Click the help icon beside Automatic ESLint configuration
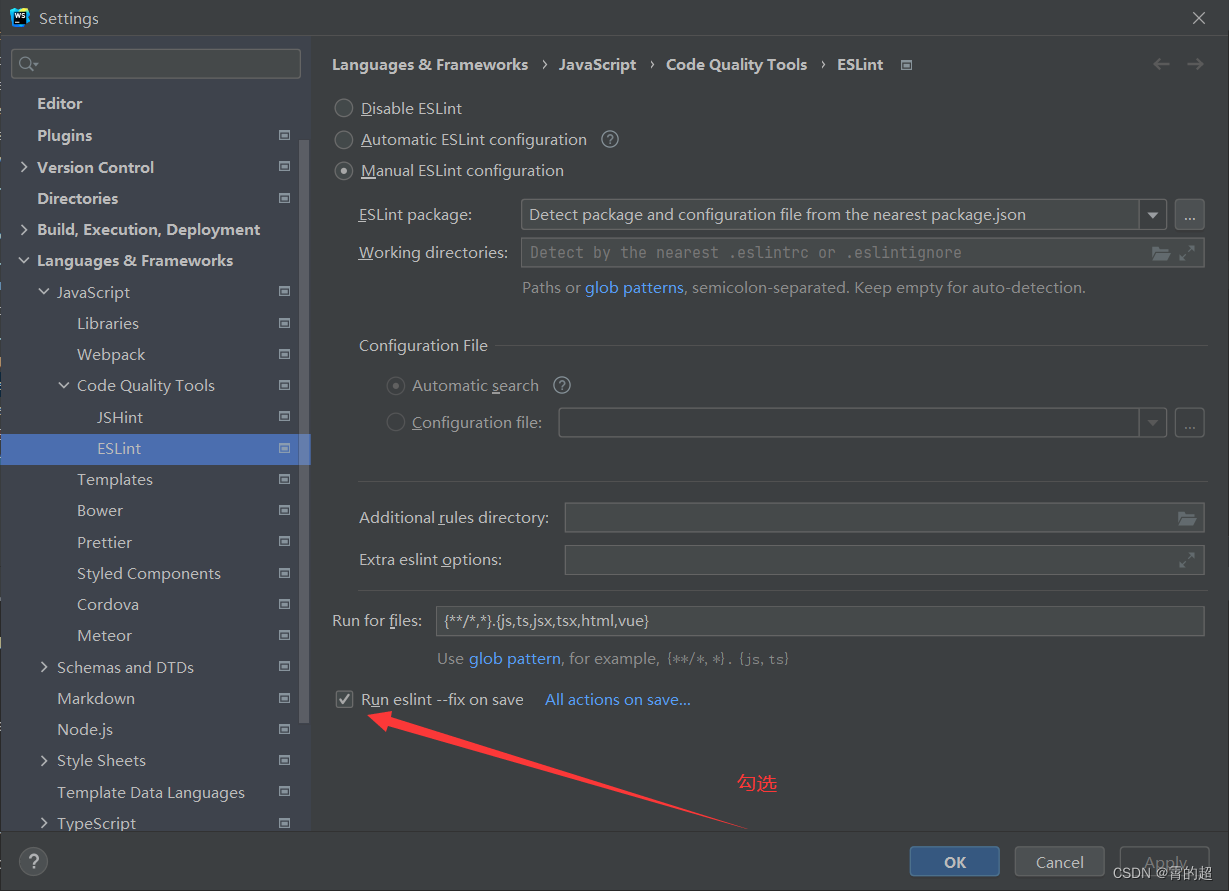The image size is (1229, 891). click(610, 139)
